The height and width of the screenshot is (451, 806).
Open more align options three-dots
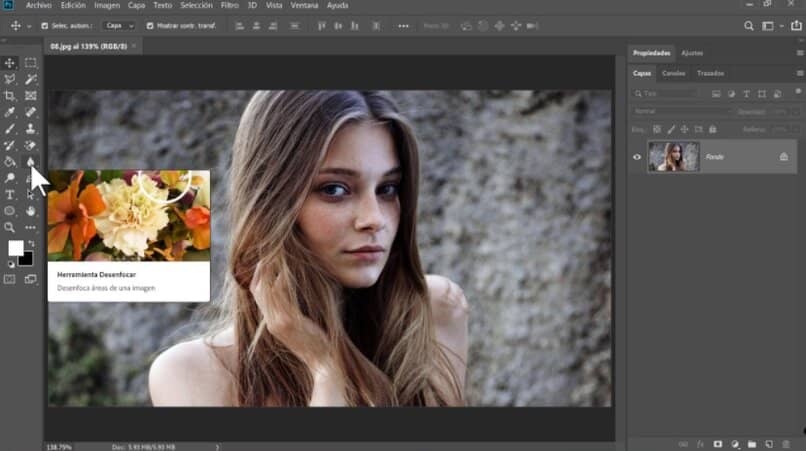(404, 26)
